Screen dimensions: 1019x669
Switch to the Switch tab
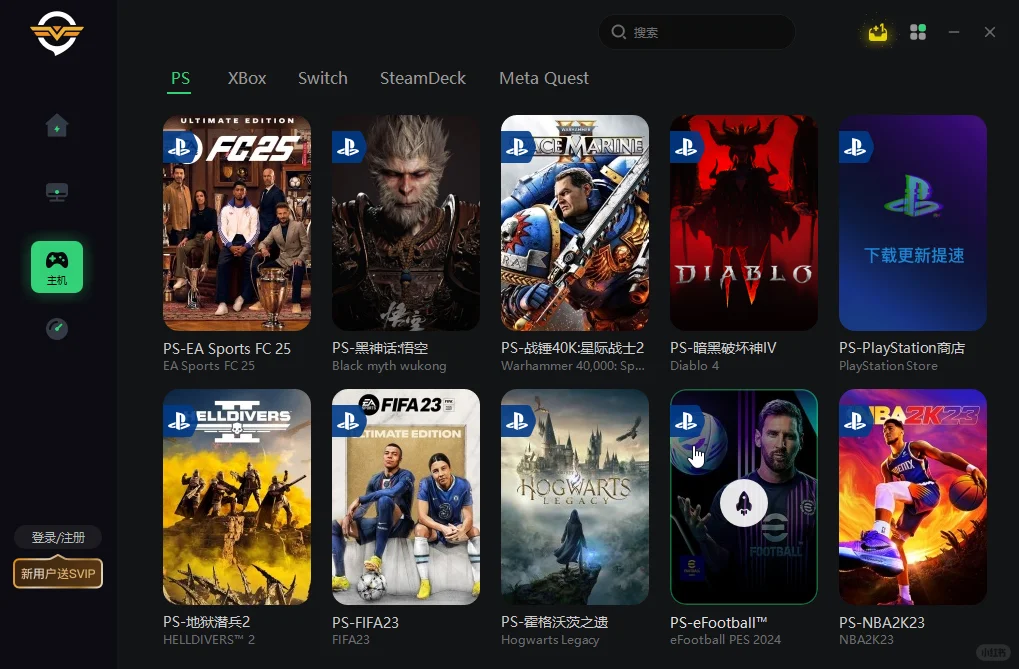coord(323,79)
